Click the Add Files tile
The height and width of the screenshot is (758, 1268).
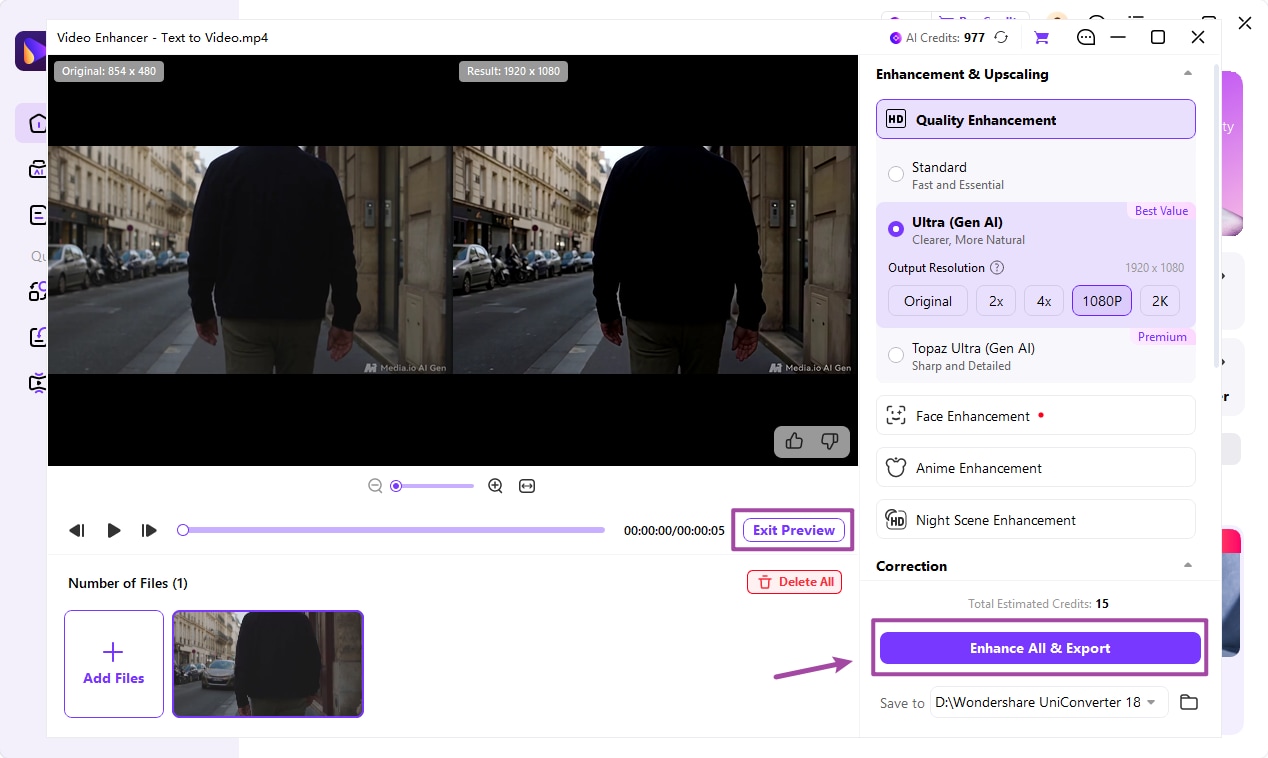[114, 664]
